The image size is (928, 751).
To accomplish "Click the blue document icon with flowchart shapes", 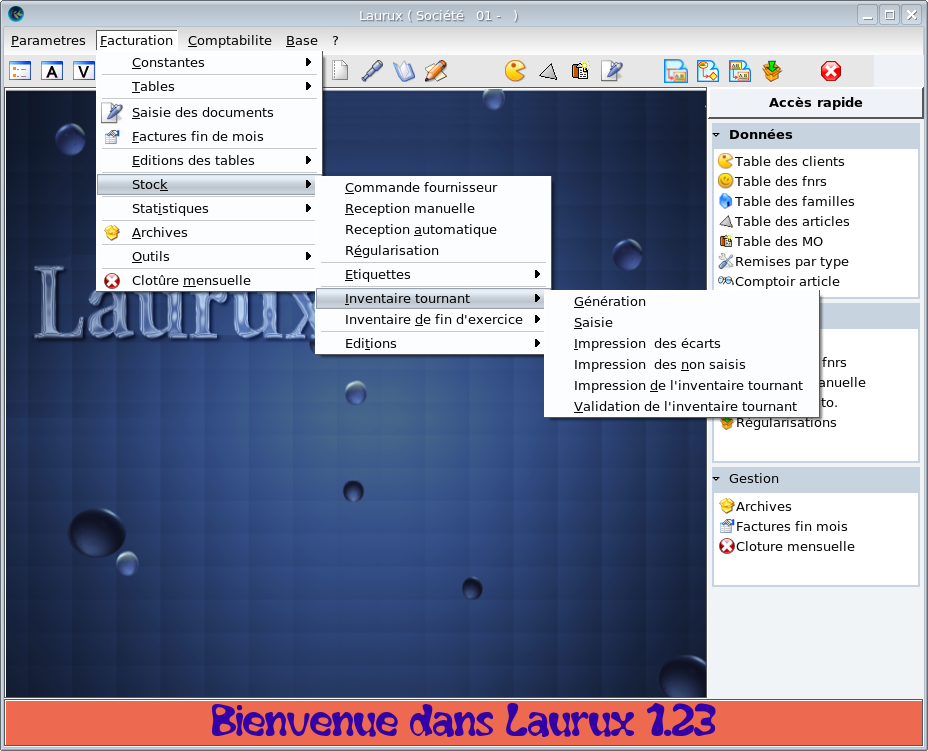I will 708,71.
